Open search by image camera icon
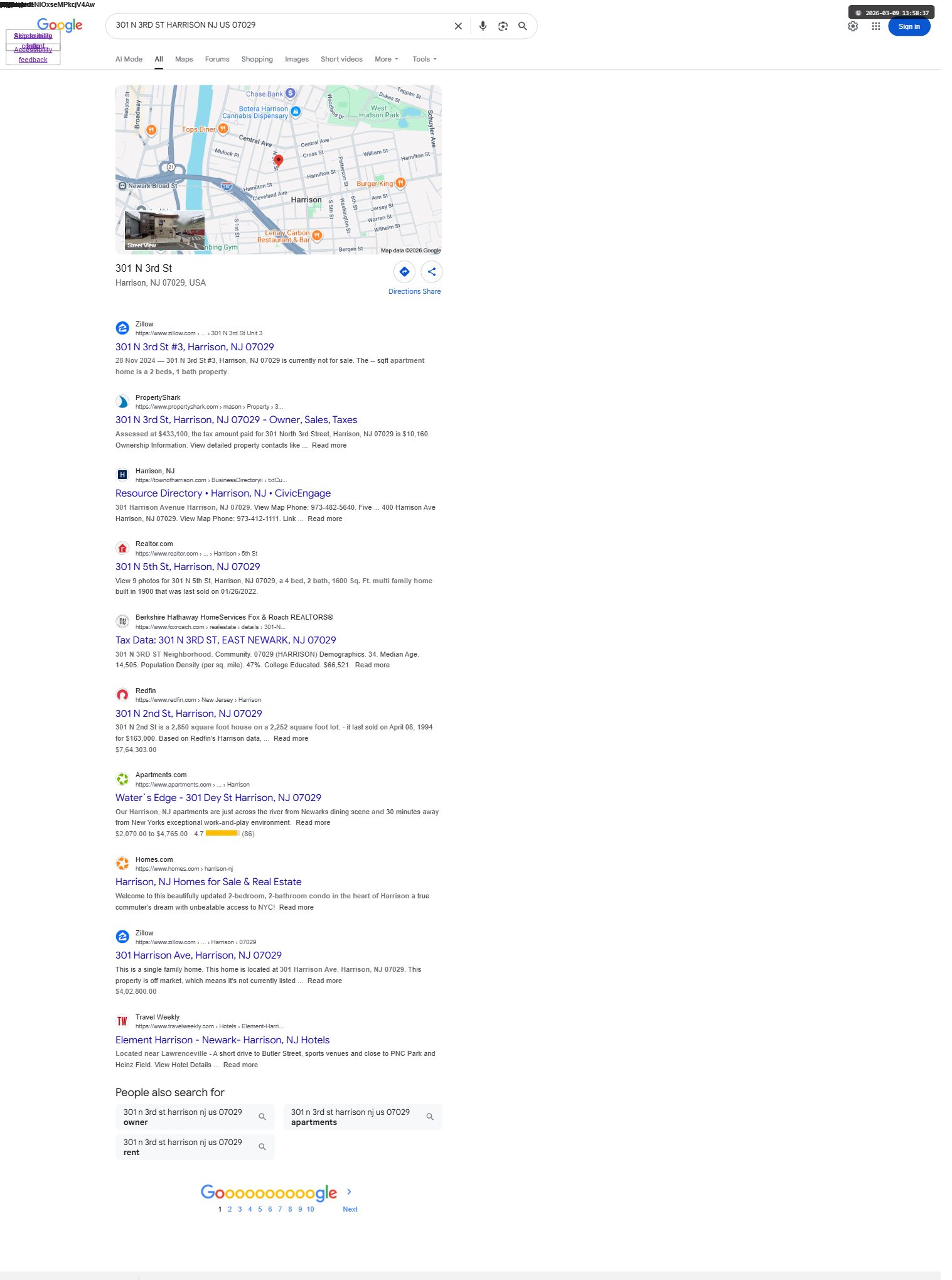952x1280 pixels. [x=503, y=26]
